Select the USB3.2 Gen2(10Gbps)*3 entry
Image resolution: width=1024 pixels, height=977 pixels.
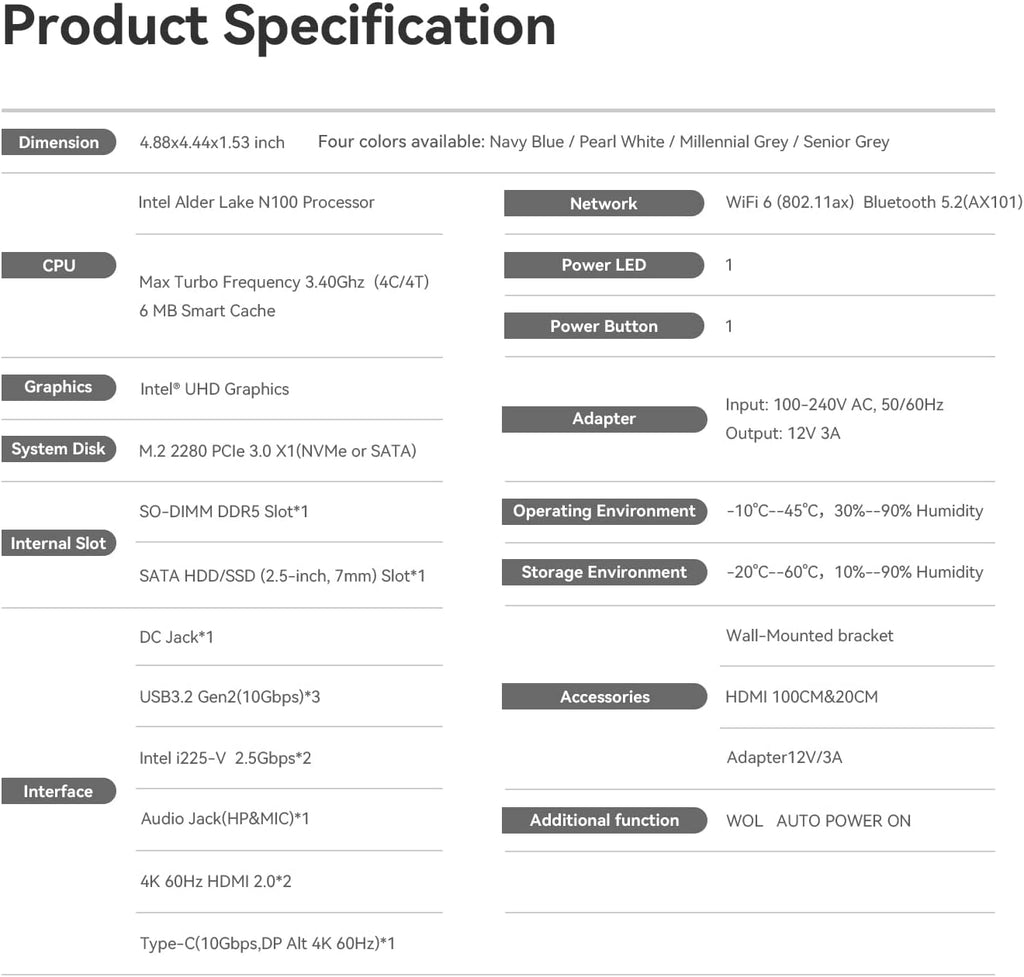pos(229,696)
